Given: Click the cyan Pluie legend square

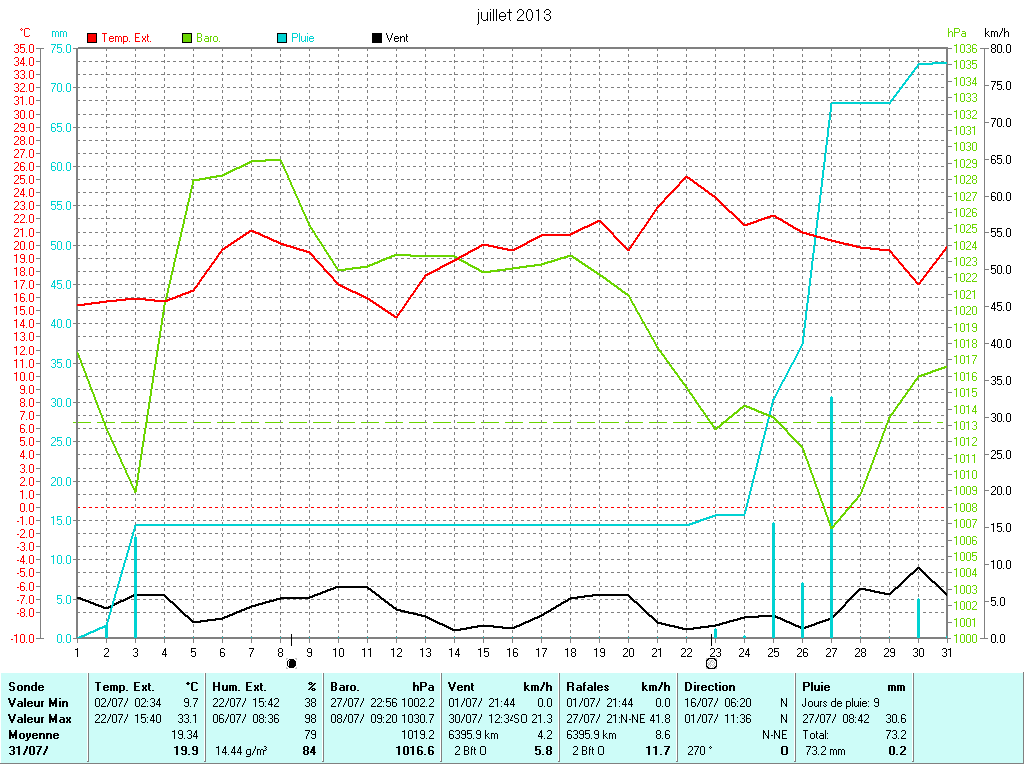Looking at the screenshot, I should coord(281,38).
